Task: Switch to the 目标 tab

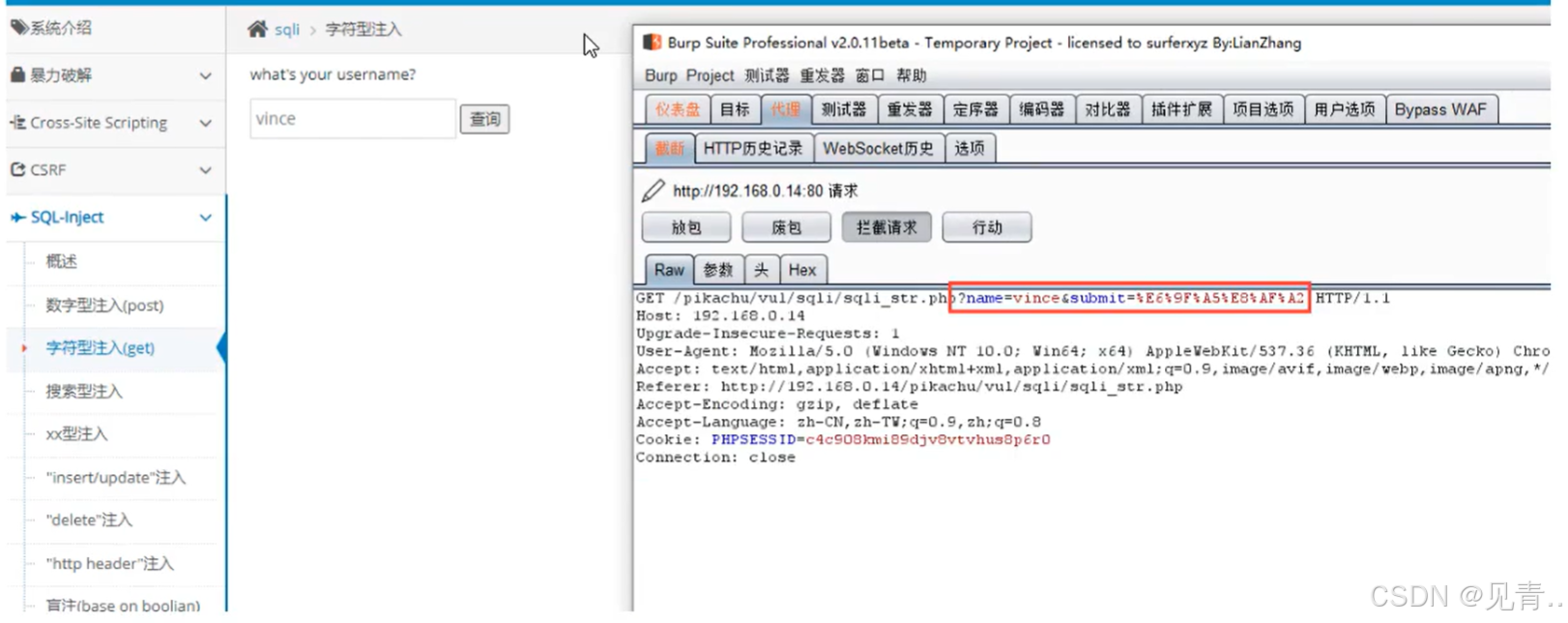Action: (x=735, y=109)
